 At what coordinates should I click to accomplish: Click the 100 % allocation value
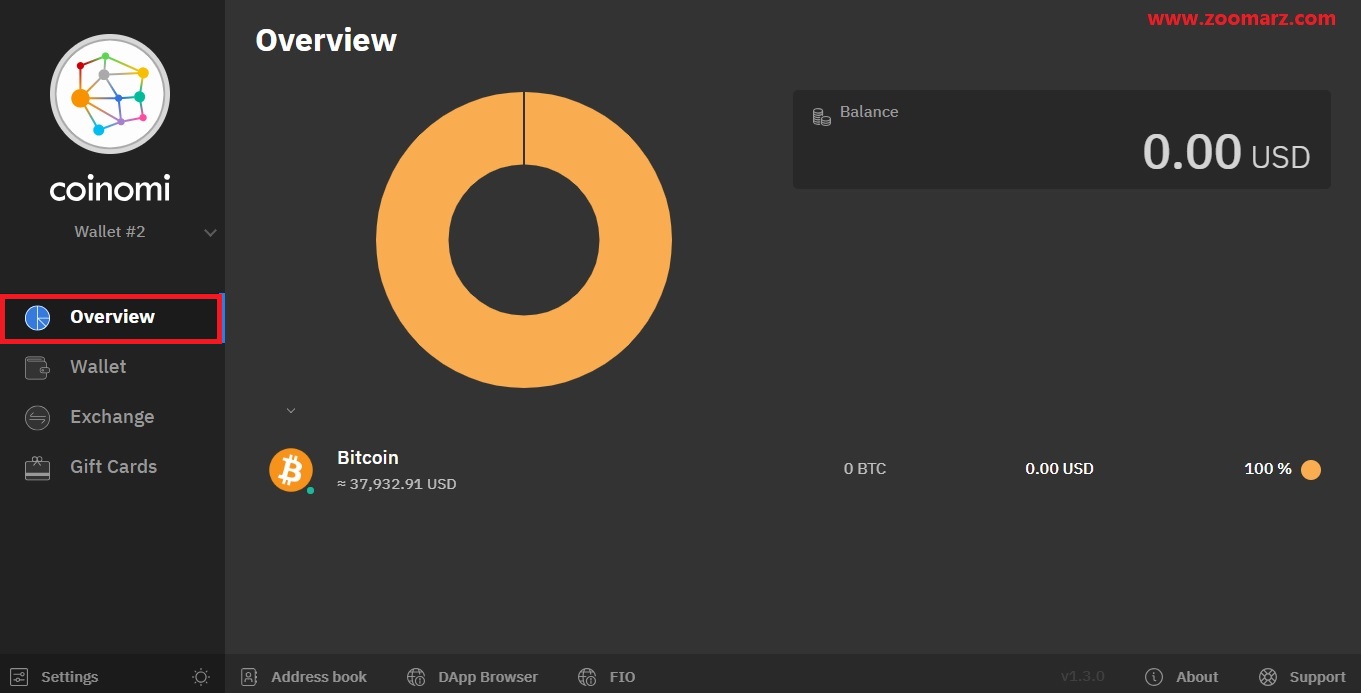1268,469
